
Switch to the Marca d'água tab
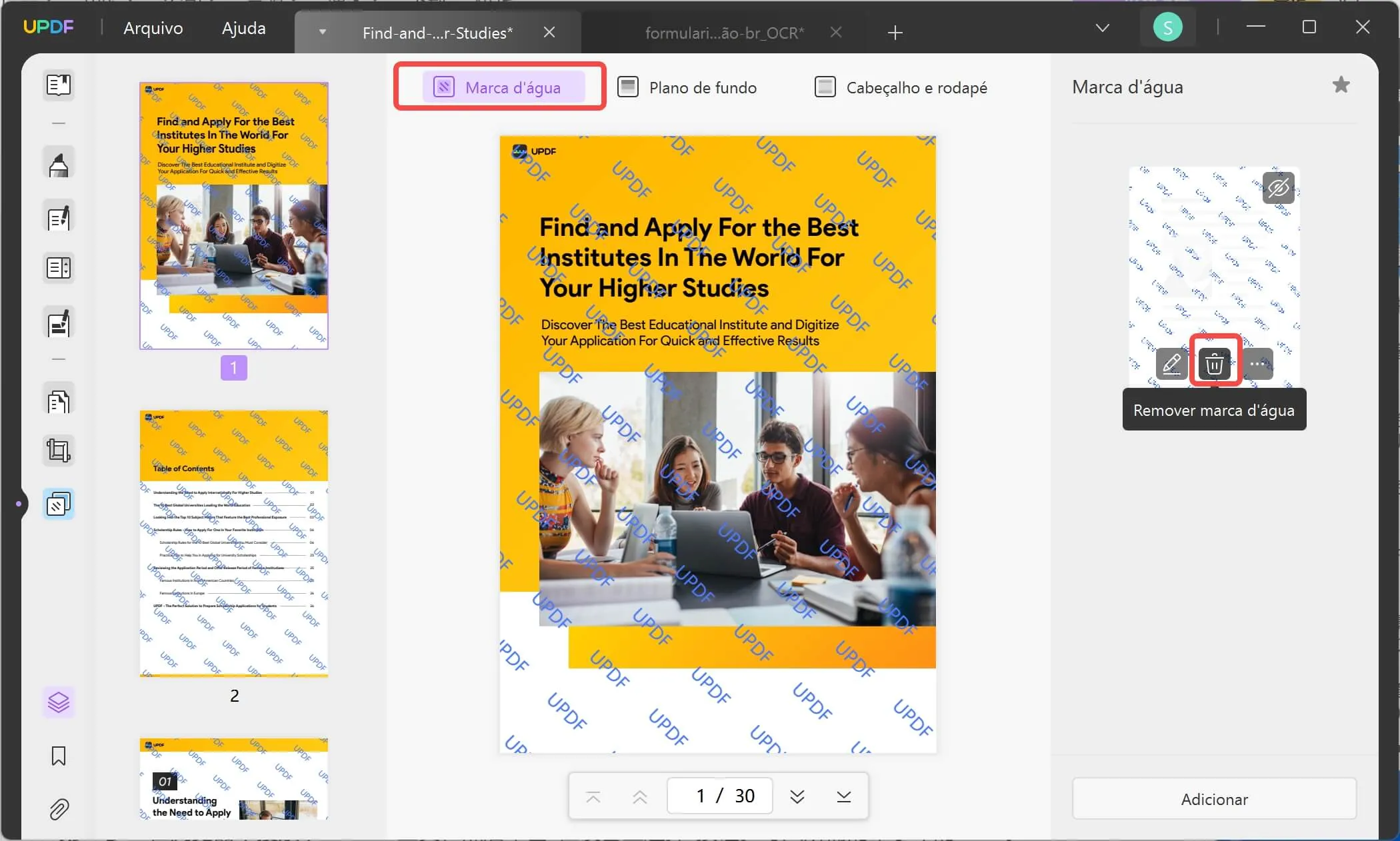coord(498,87)
